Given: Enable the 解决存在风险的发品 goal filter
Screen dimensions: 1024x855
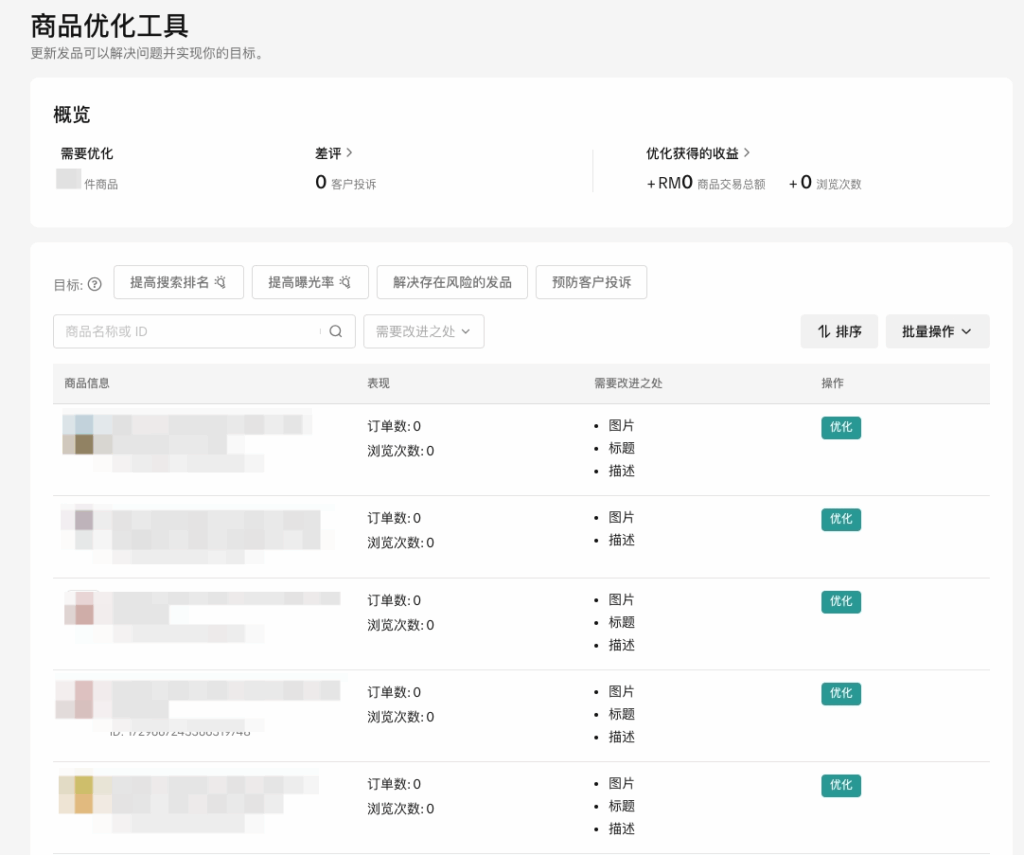Looking at the screenshot, I should tap(451, 282).
